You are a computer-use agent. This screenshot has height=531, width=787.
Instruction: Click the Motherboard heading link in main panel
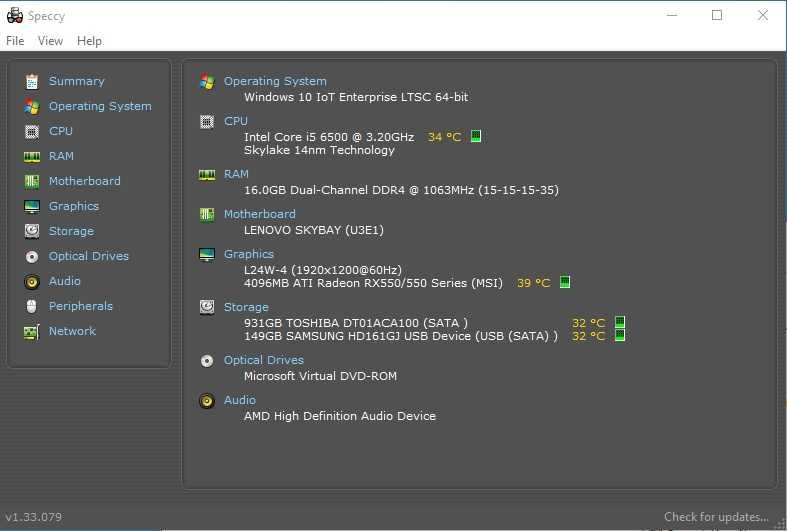(x=259, y=214)
